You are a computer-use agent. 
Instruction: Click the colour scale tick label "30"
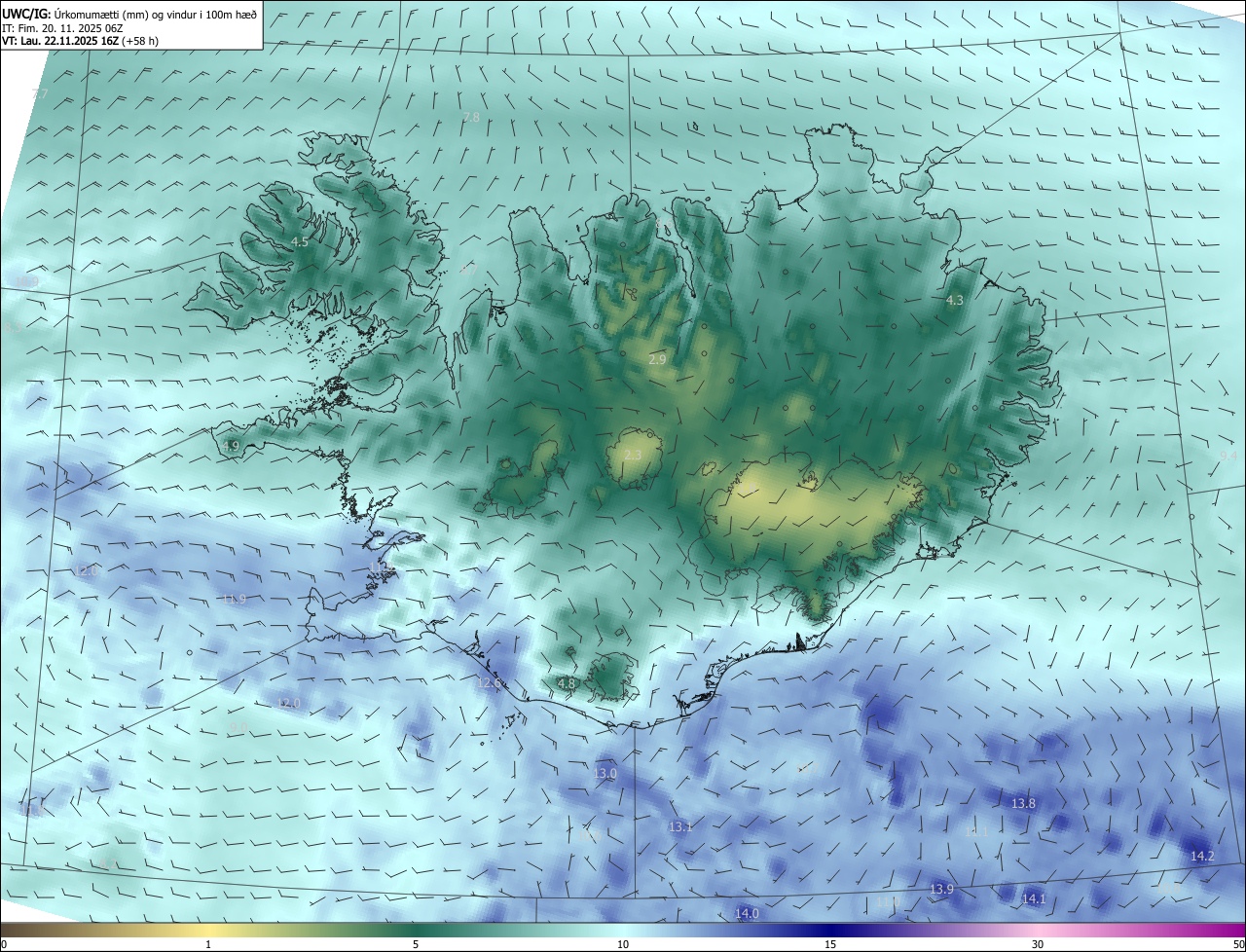click(1038, 944)
